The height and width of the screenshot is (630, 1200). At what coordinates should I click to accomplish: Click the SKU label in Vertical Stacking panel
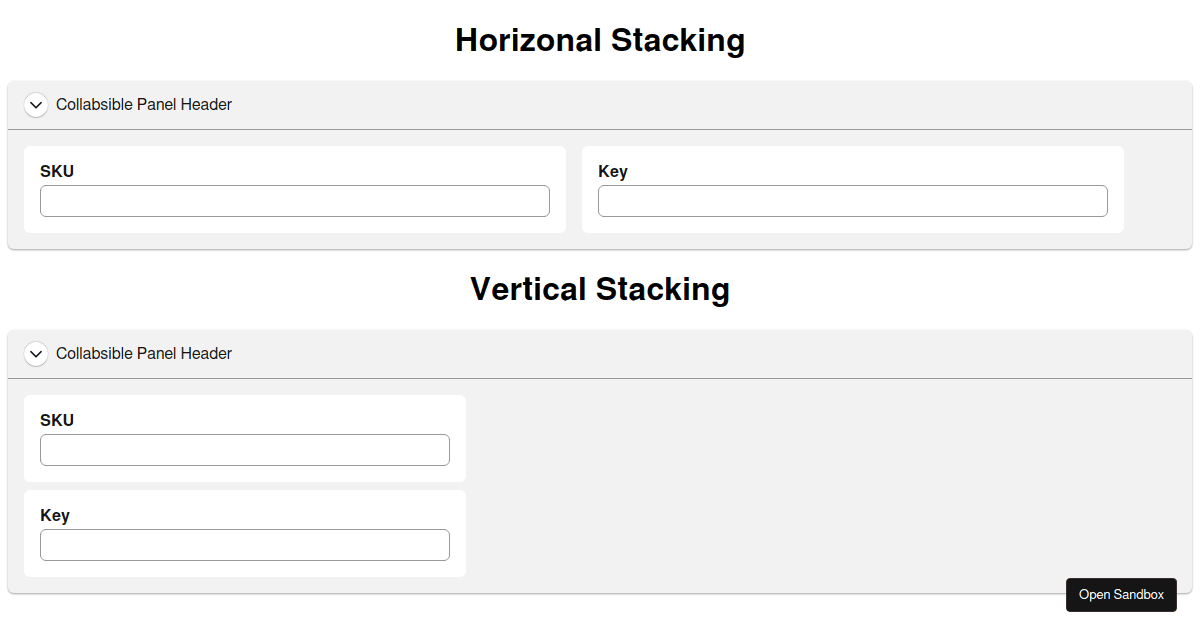click(57, 420)
